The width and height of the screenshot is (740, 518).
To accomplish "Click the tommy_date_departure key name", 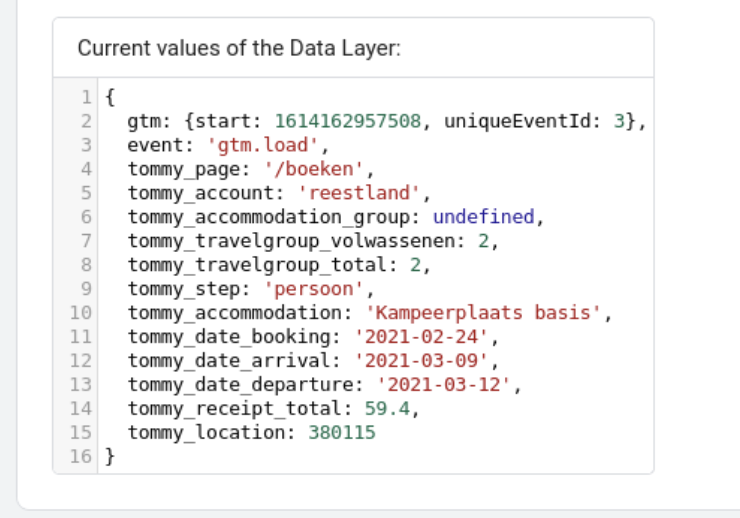I will pos(239,384).
